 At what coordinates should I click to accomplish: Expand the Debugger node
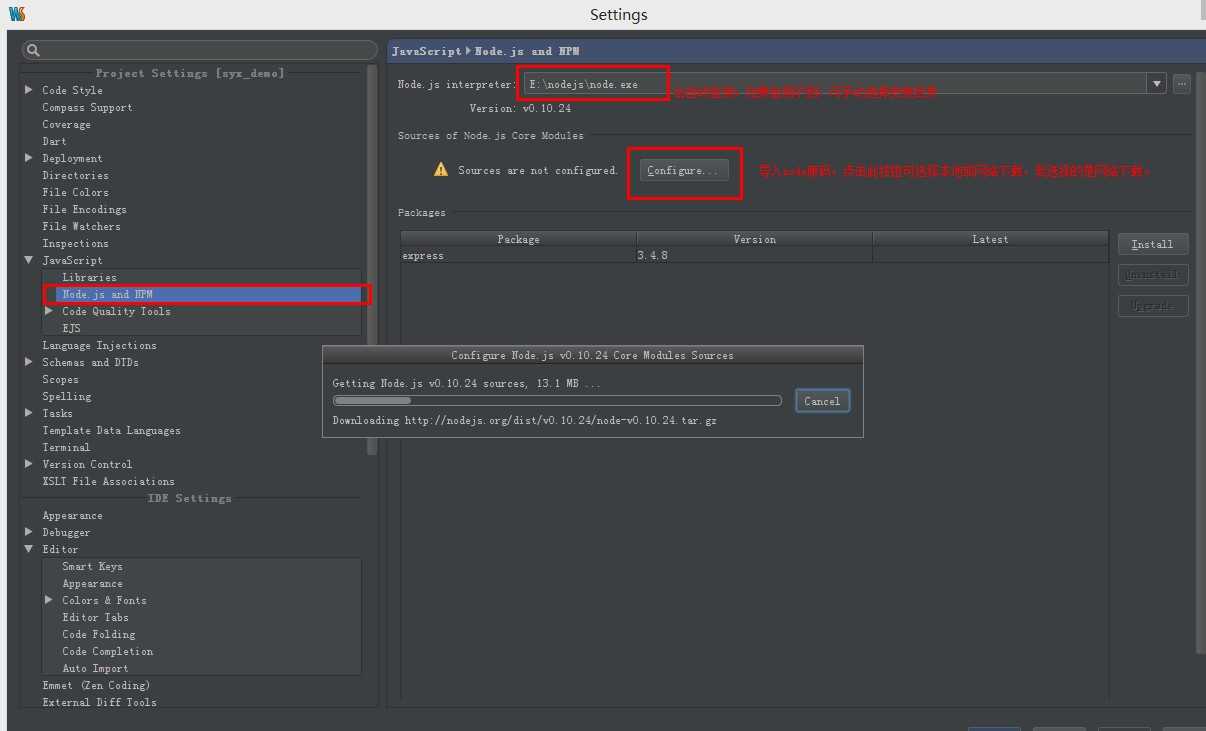[x=29, y=532]
